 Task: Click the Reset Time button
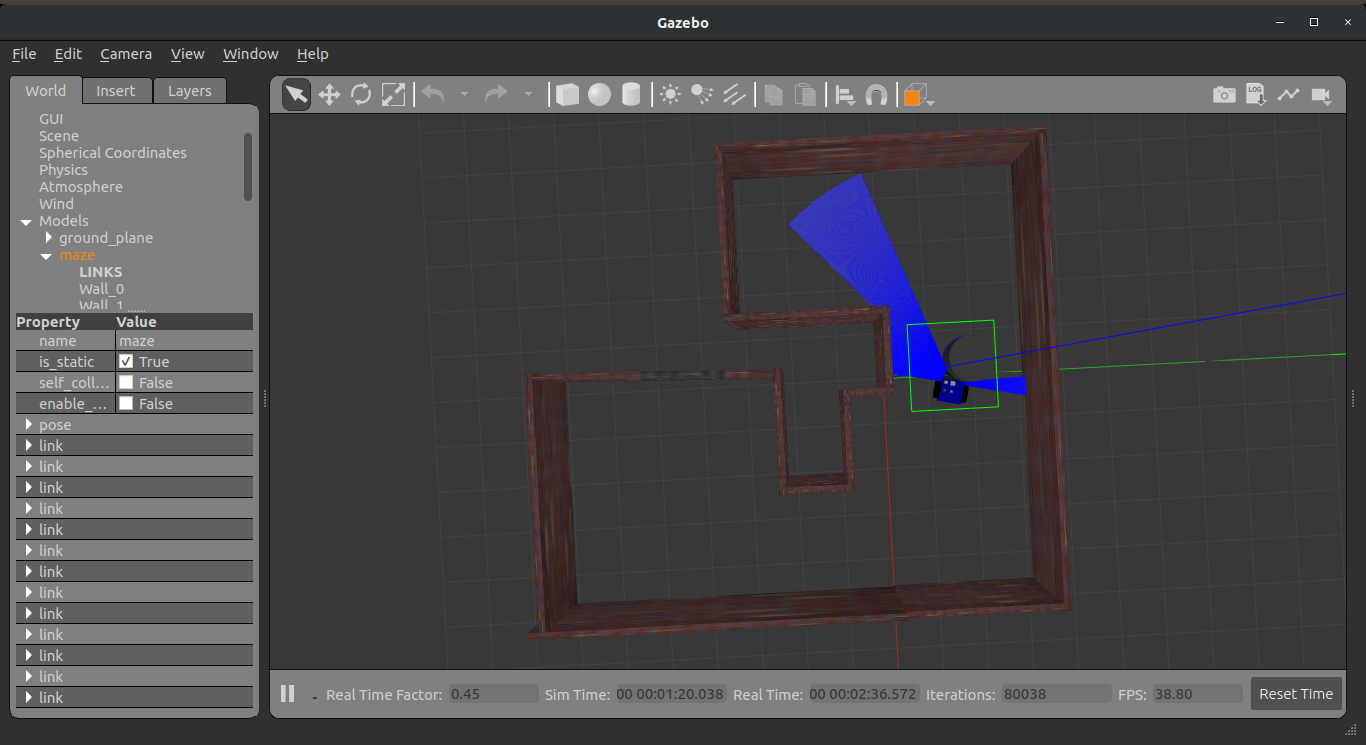[1296, 694]
